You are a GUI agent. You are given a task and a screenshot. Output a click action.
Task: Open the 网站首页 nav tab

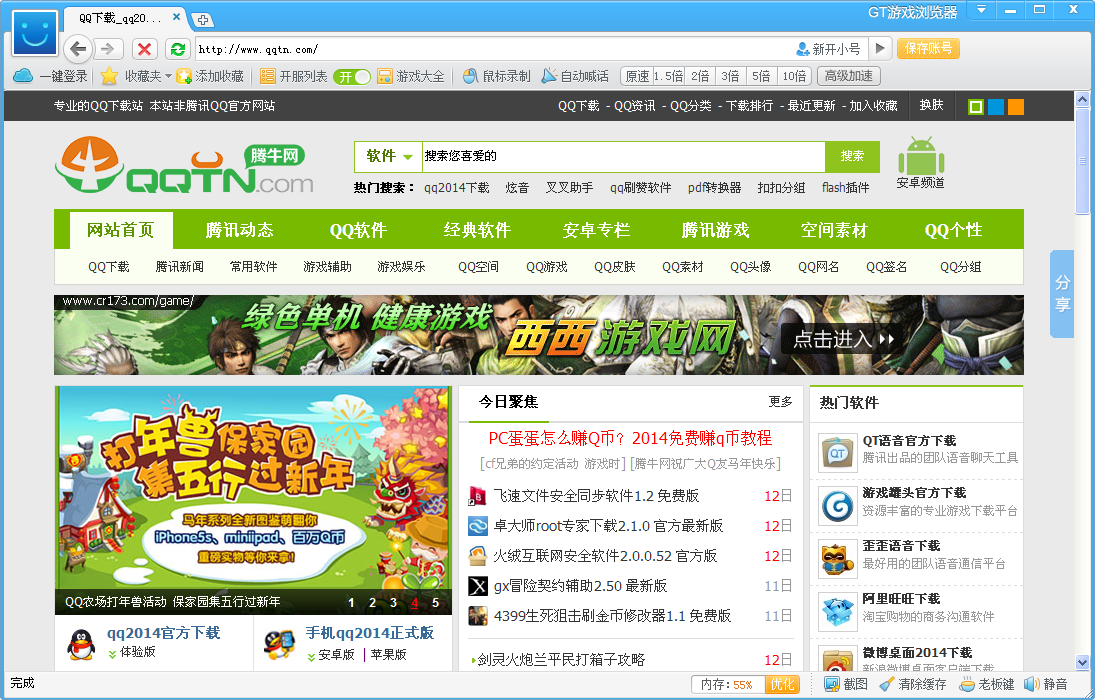point(121,230)
